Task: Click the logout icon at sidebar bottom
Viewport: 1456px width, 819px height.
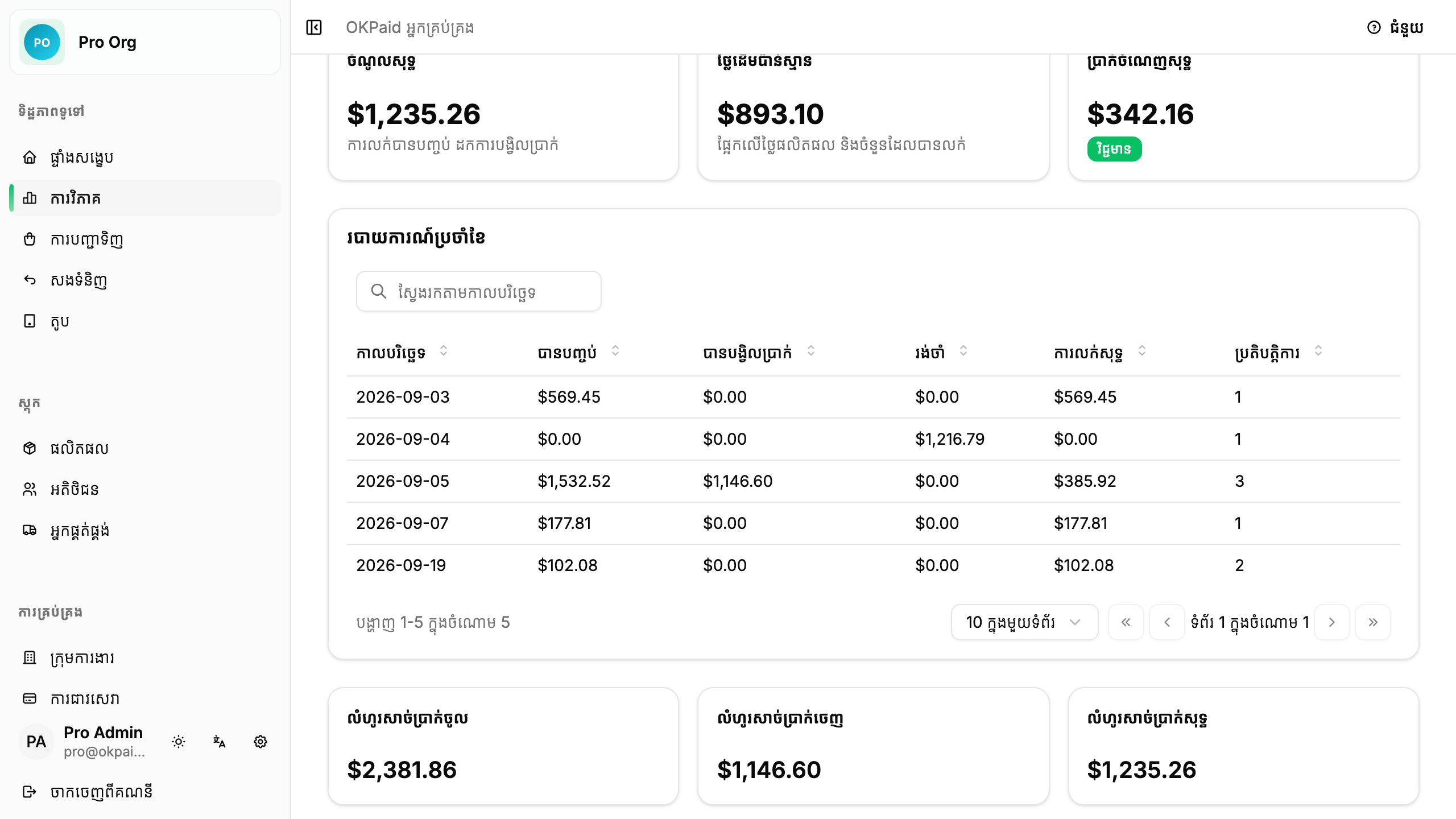Action: coord(30,792)
